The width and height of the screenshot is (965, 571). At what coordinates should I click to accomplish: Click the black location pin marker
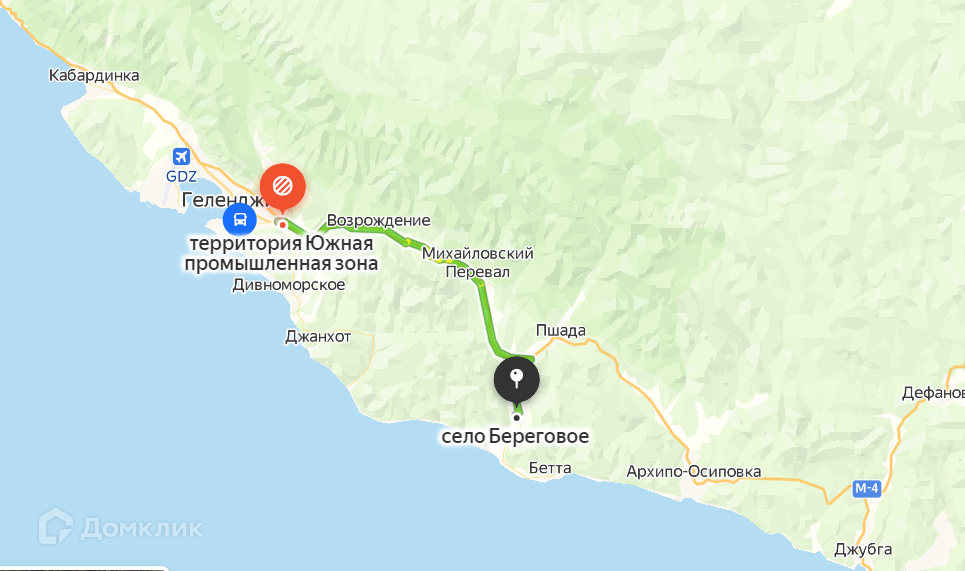point(517,381)
